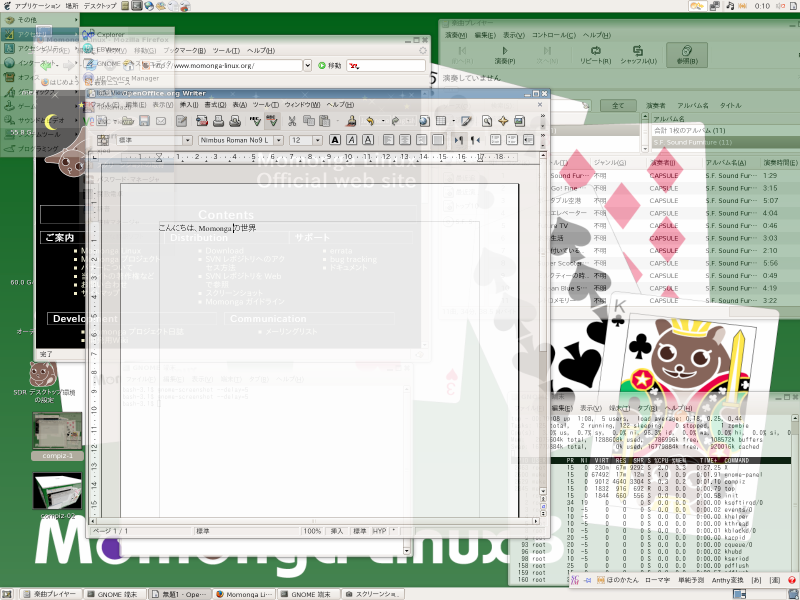
Task: Open the paragraph style dropdown in Writer
Action: click(187, 140)
